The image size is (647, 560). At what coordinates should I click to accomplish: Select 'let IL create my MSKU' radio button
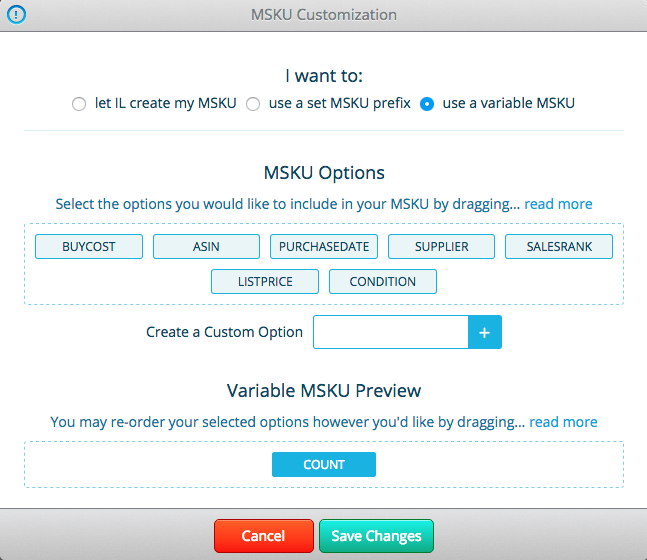[79, 104]
